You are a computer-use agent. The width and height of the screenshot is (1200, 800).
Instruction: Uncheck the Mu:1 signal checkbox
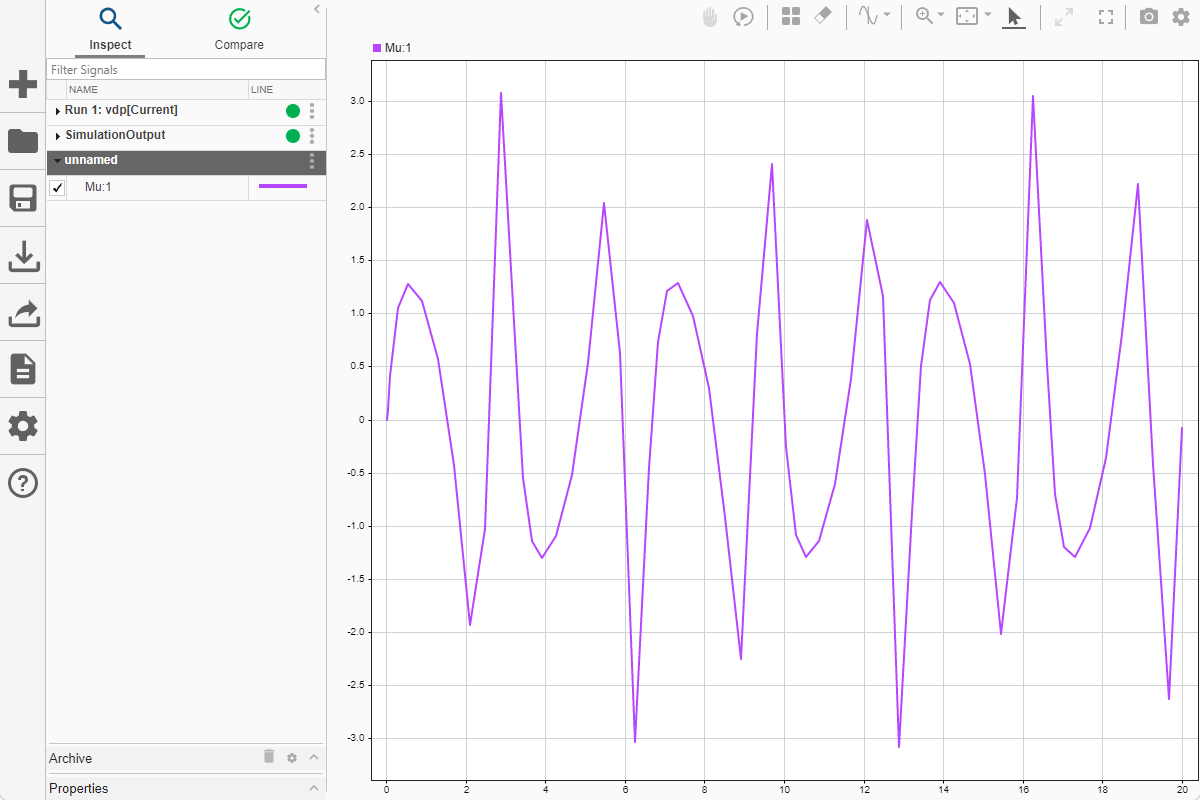pyautogui.click(x=57, y=187)
